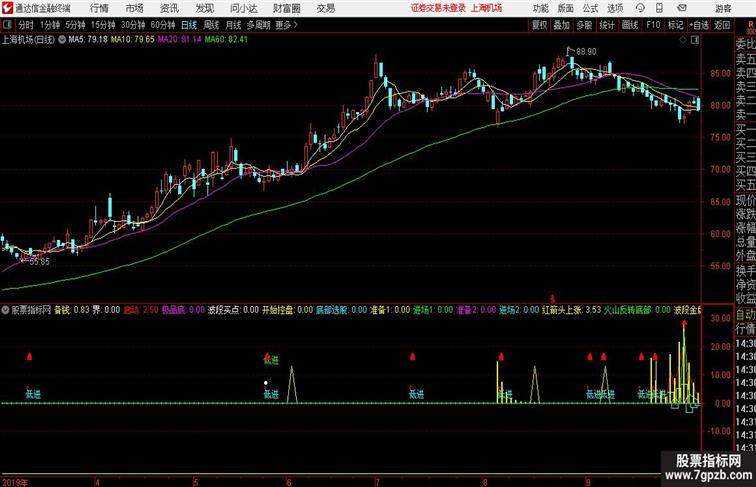Click the diamond icon at chart top right
The width and height of the screenshot is (756, 487).
point(683,40)
